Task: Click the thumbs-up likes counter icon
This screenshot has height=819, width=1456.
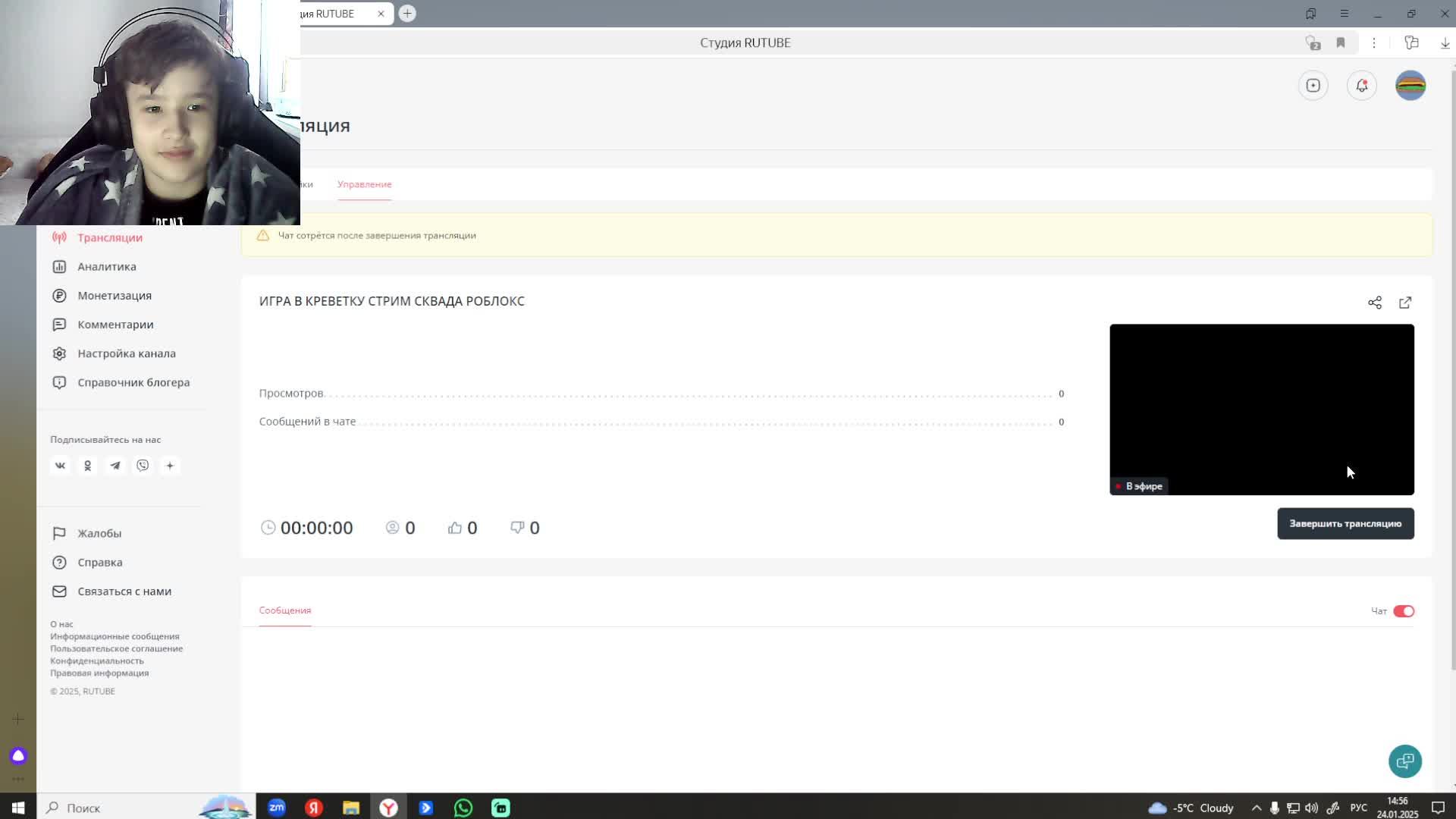Action: tap(455, 528)
